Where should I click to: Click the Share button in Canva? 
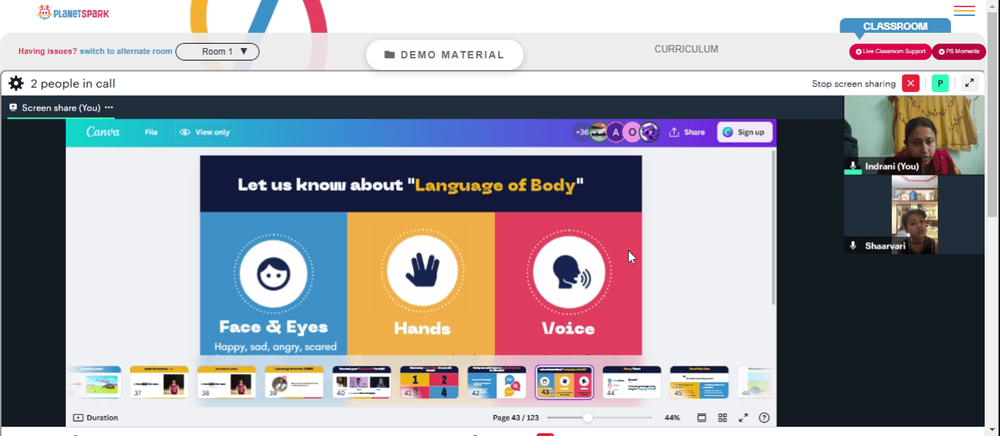pos(688,132)
